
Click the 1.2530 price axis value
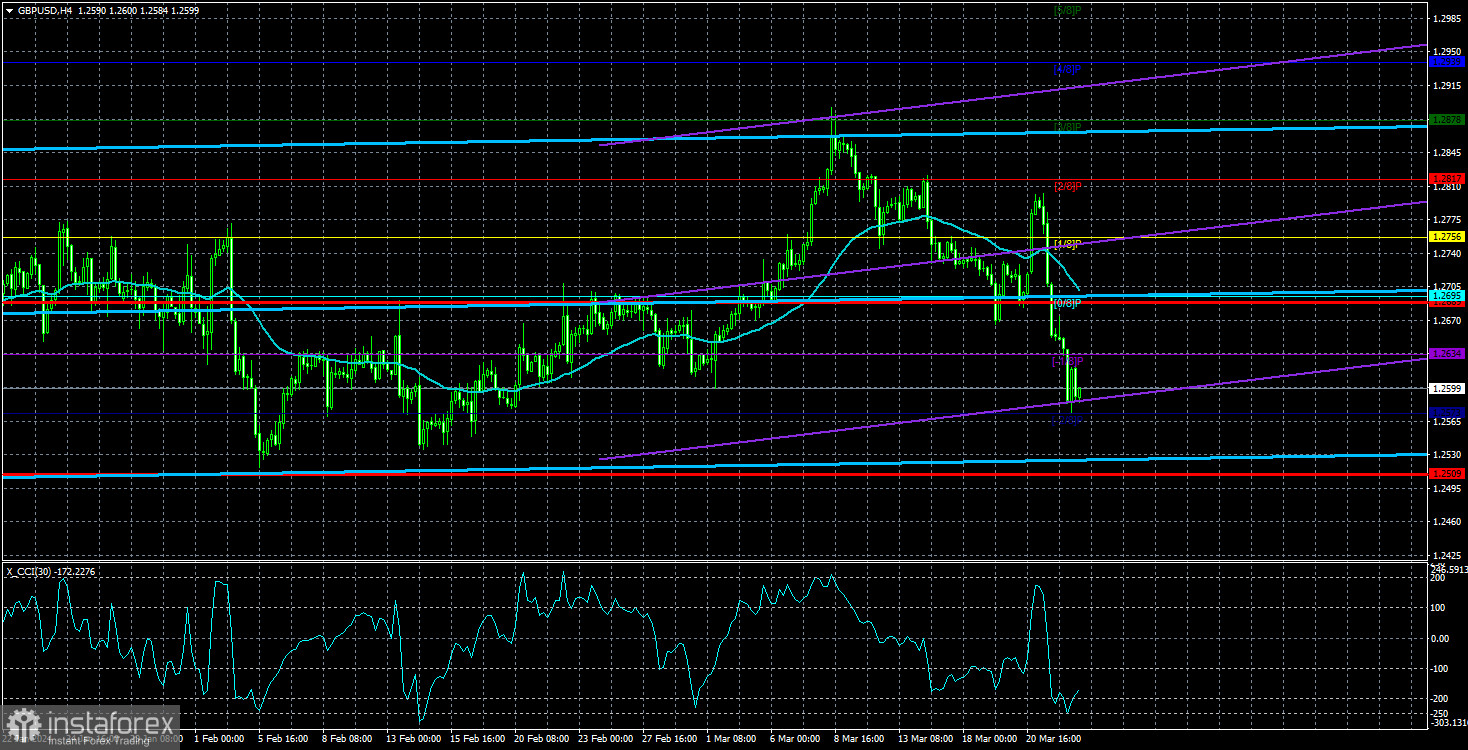click(1447, 455)
